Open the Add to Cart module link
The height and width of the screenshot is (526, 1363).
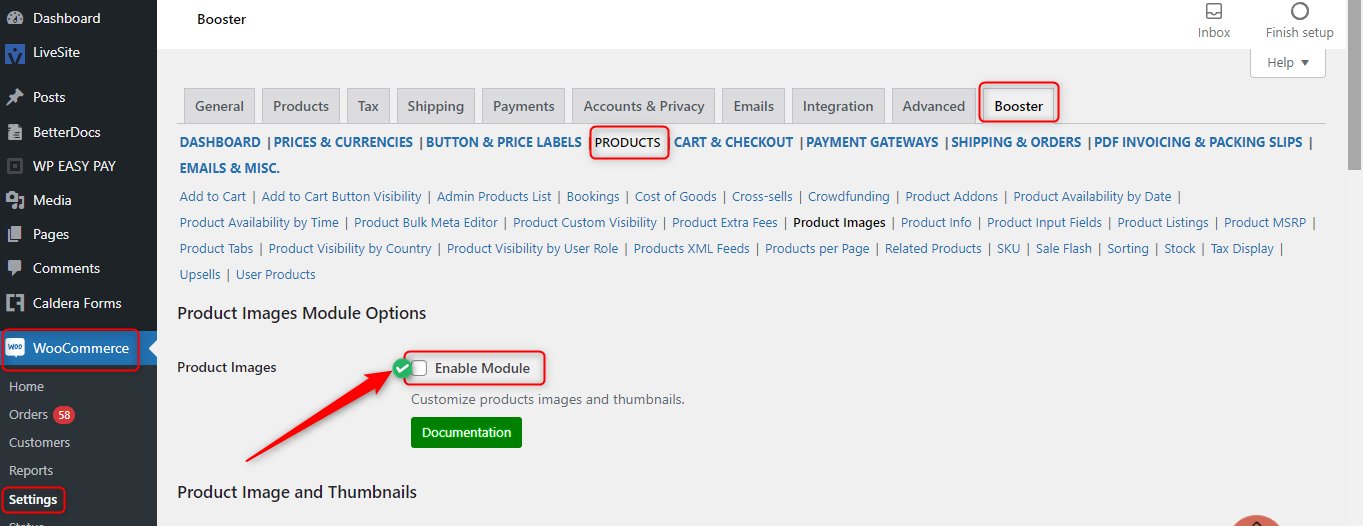pyautogui.click(x=213, y=196)
